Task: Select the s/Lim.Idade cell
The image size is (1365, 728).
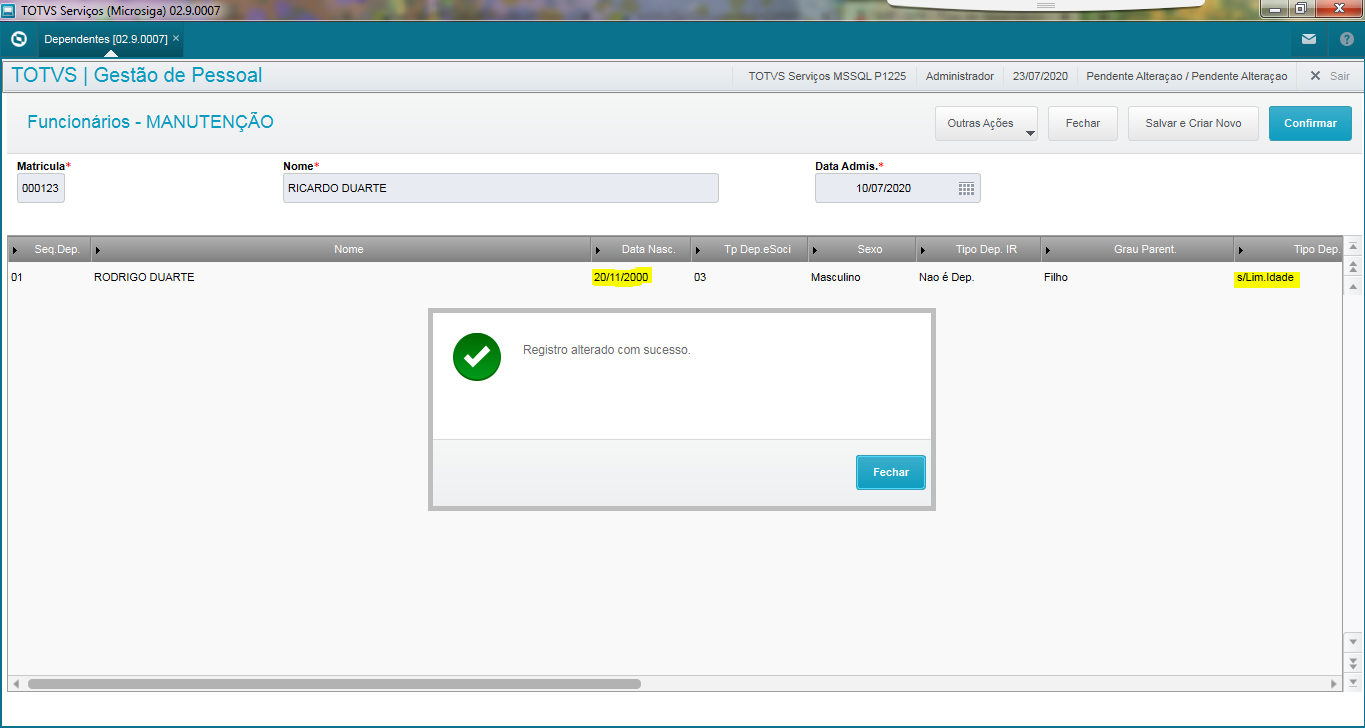Action: click(x=1266, y=277)
